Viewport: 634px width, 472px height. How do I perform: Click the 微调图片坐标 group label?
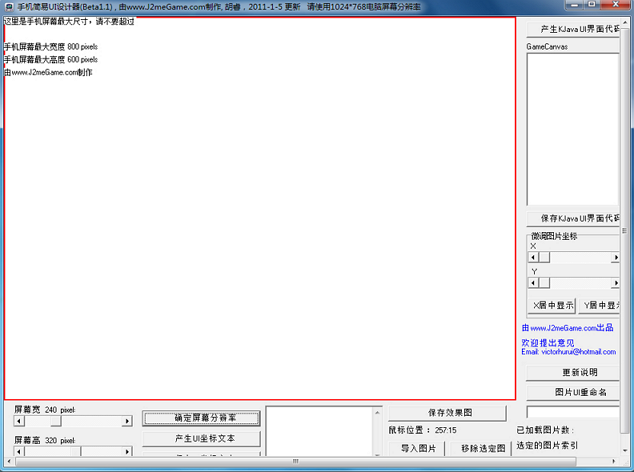pyautogui.click(x=554, y=236)
